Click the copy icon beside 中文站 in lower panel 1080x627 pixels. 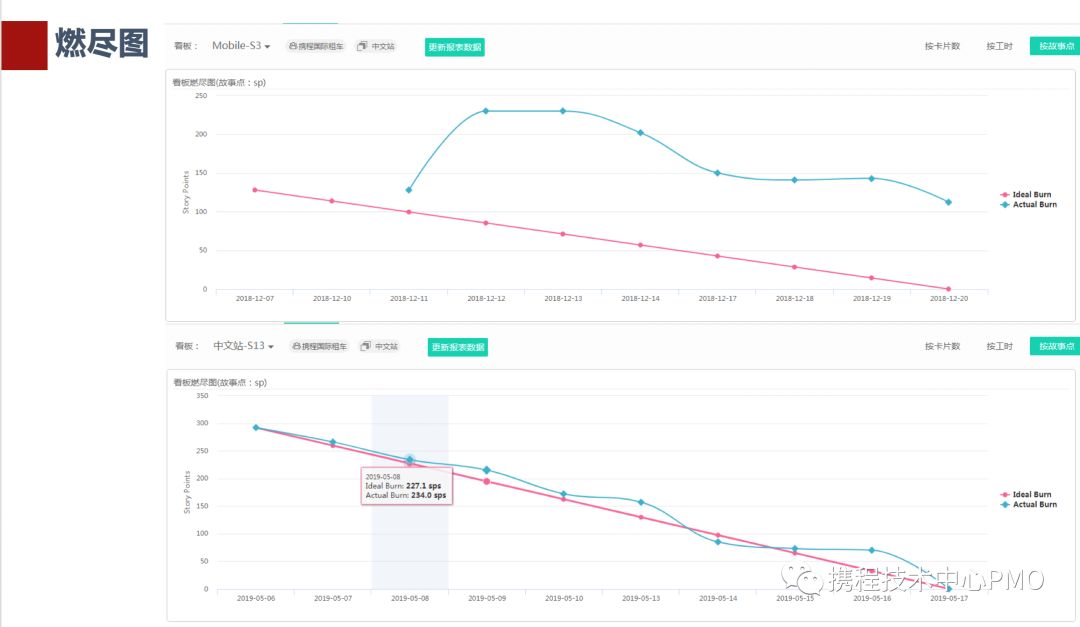coord(365,346)
